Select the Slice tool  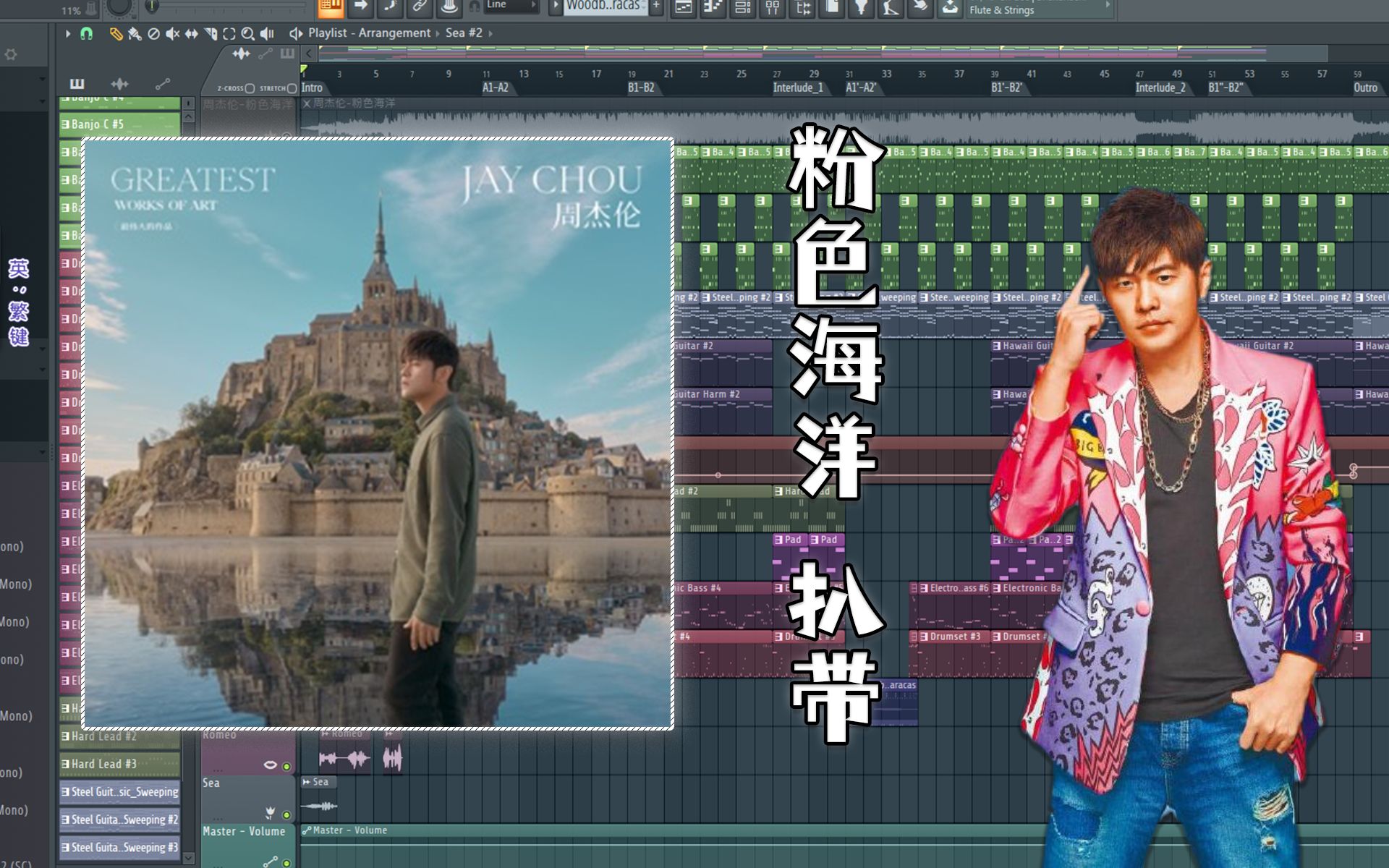click(211, 33)
